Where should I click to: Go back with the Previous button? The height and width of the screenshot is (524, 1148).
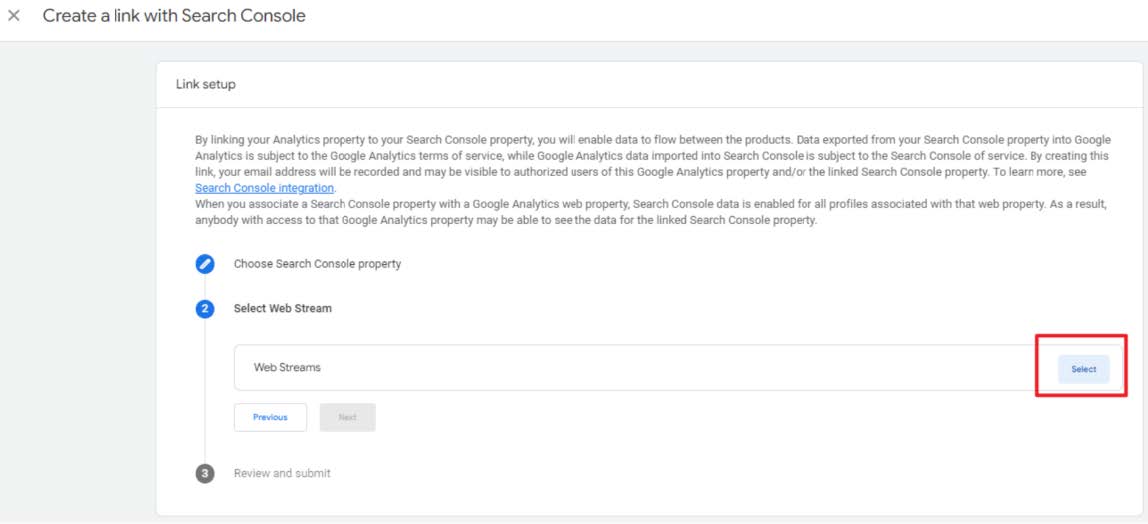click(x=270, y=417)
